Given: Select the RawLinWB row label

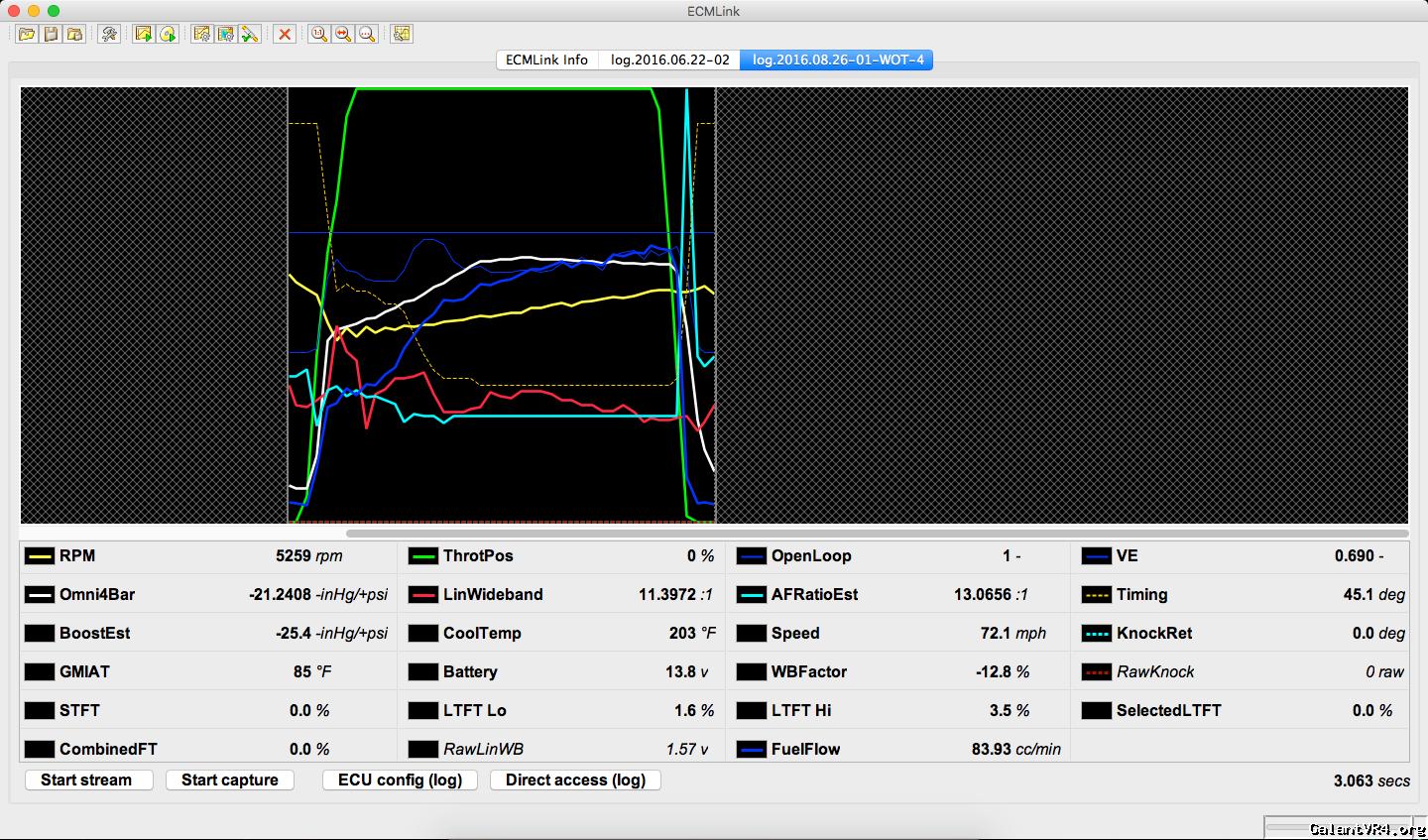Looking at the screenshot, I should click(x=483, y=750).
